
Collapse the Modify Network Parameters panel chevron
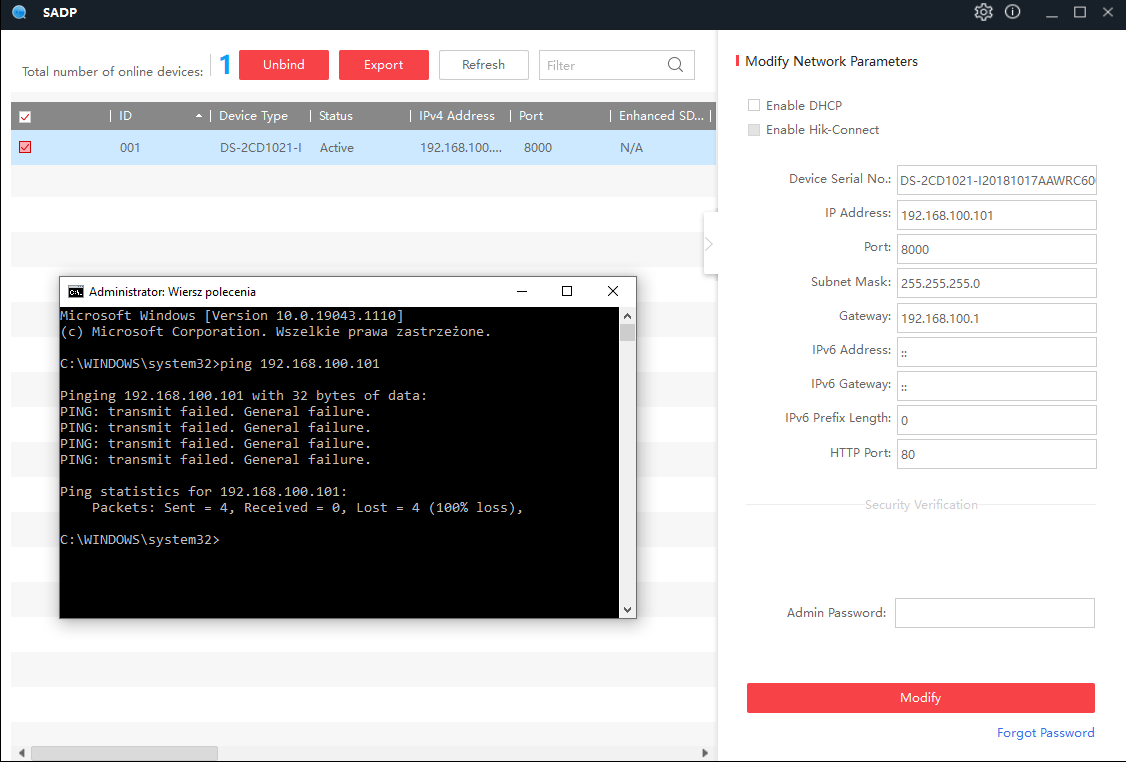tap(708, 243)
